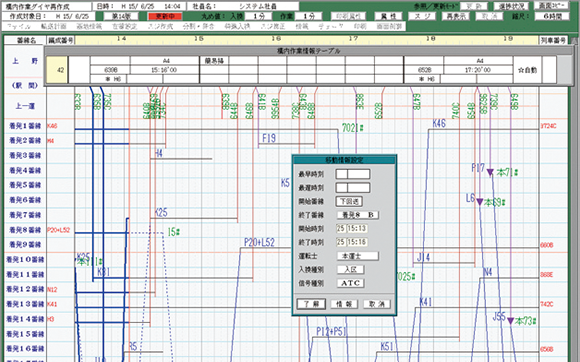Open the 終了番線 番発8 B selector
Screen dimensions: 580x362
pyautogui.click(x=357, y=215)
